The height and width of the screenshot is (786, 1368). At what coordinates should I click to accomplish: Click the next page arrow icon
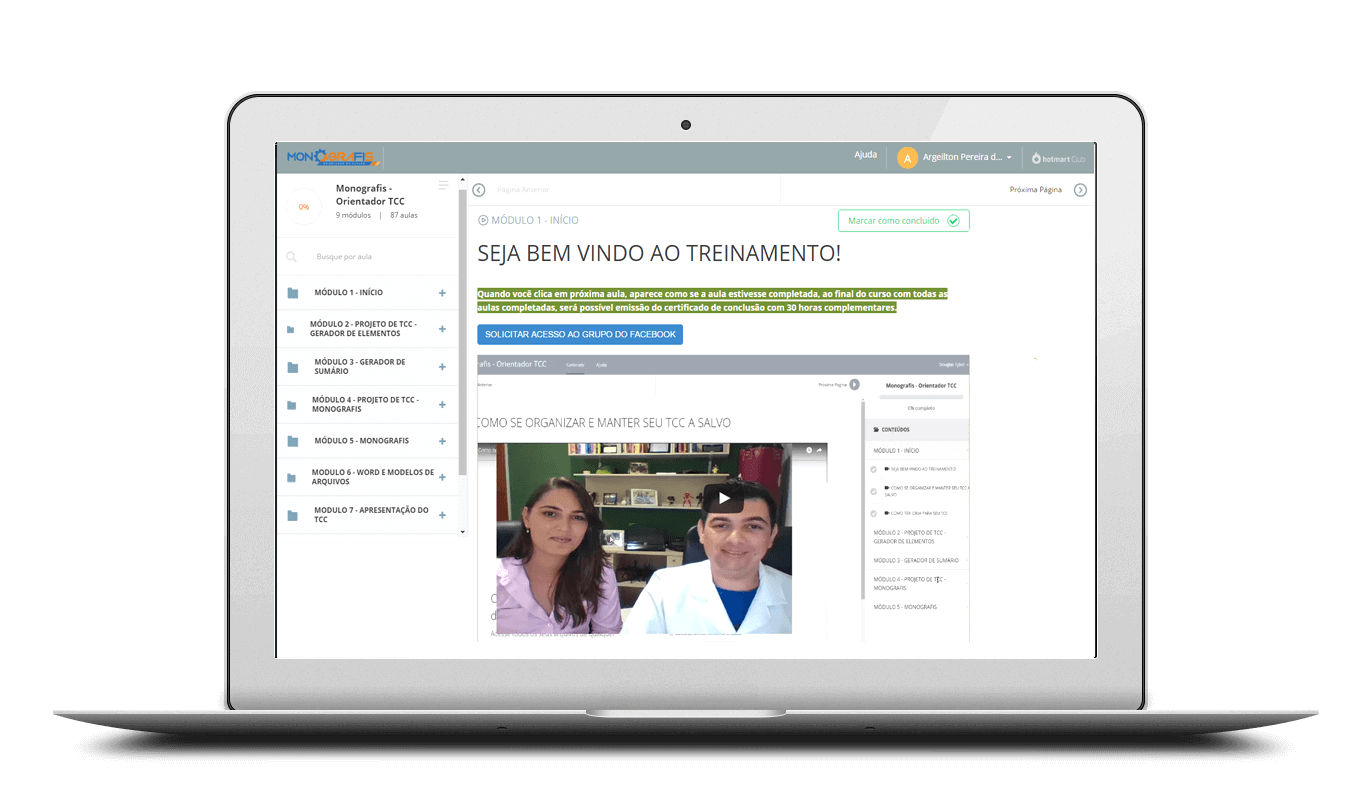(x=1080, y=190)
